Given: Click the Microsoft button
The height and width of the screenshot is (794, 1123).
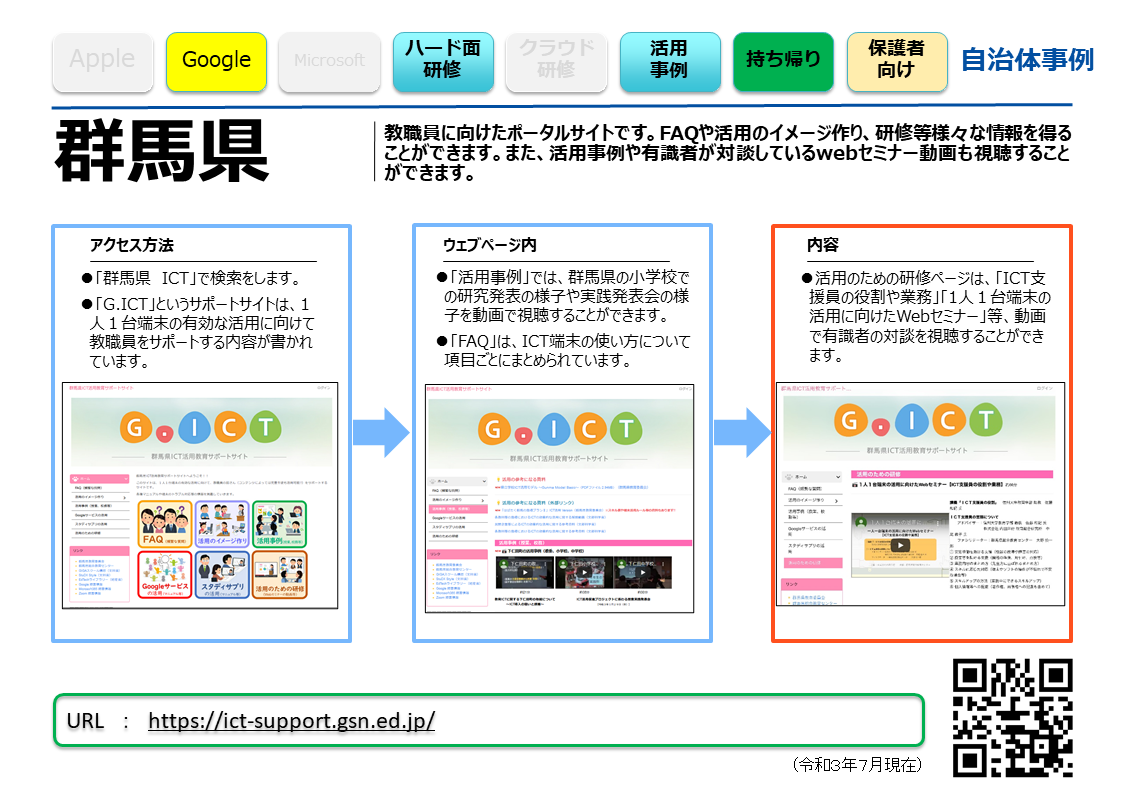Looking at the screenshot, I should 329,62.
